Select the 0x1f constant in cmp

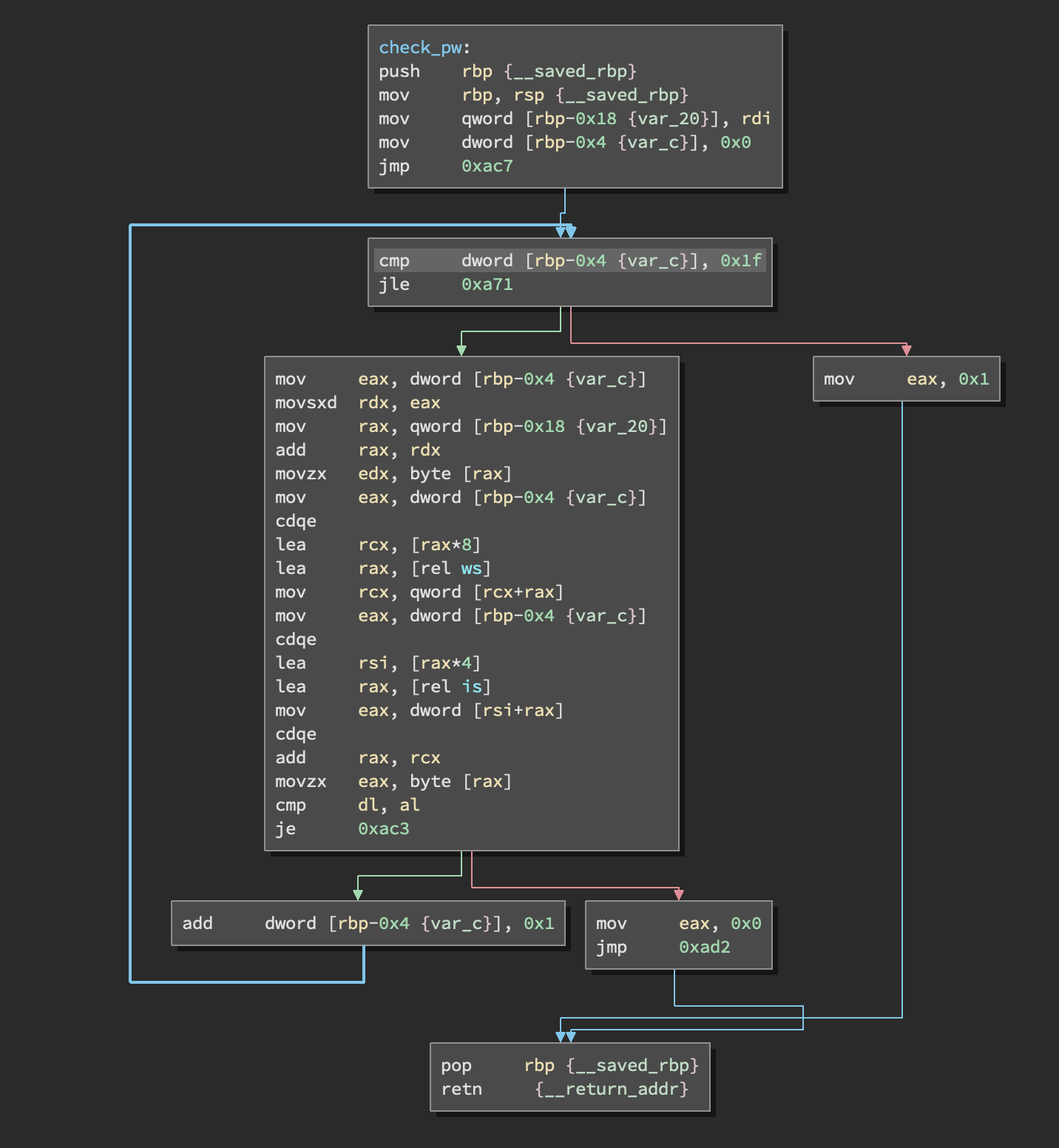pyautogui.click(x=740, y=260)
